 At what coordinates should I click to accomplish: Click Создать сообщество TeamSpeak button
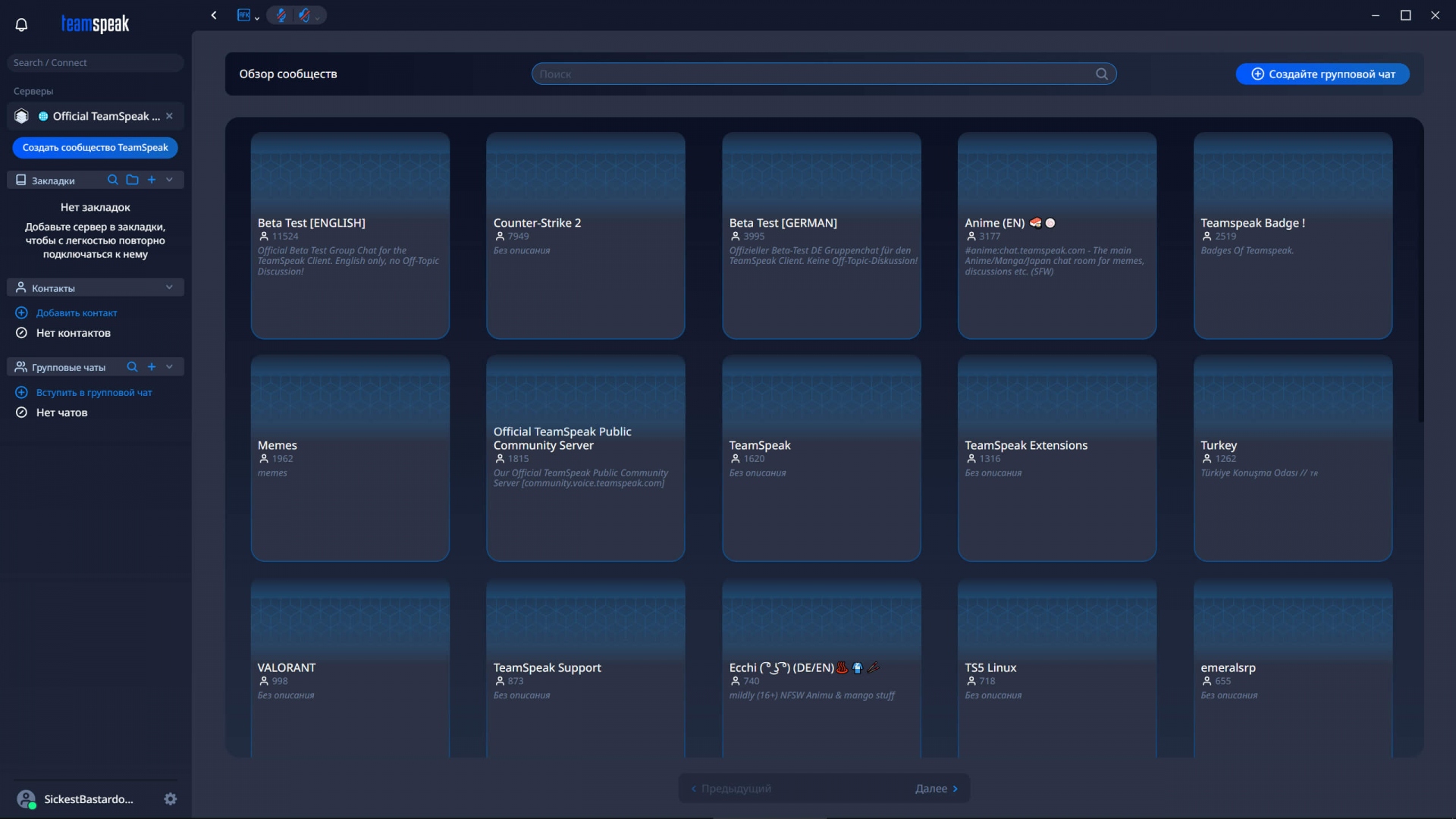[x=96, y=148]
